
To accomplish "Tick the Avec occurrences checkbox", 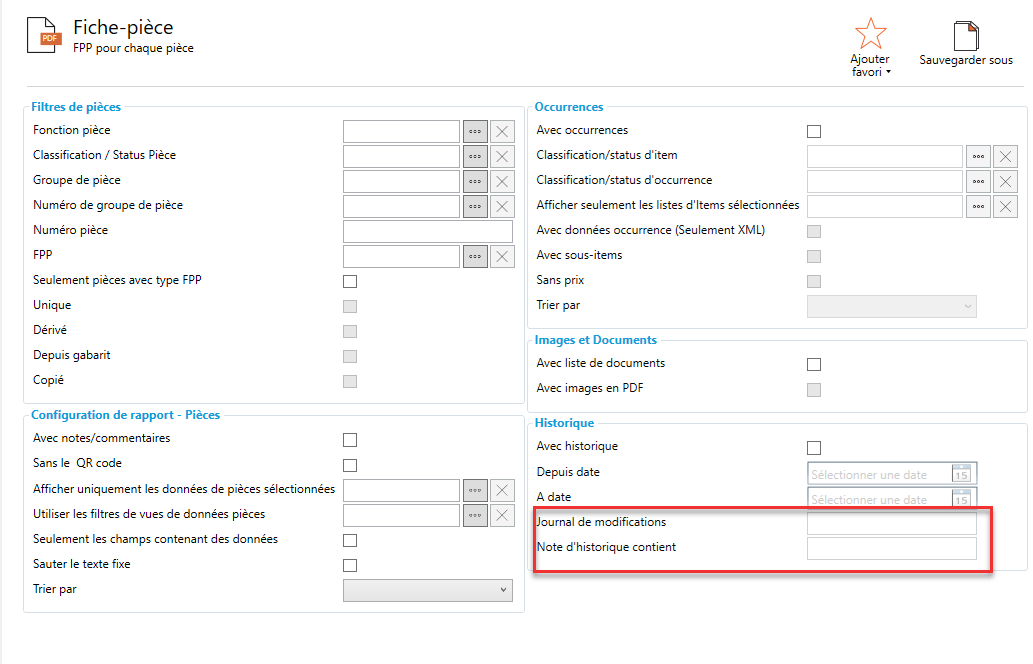I will (x=814, y=131).
